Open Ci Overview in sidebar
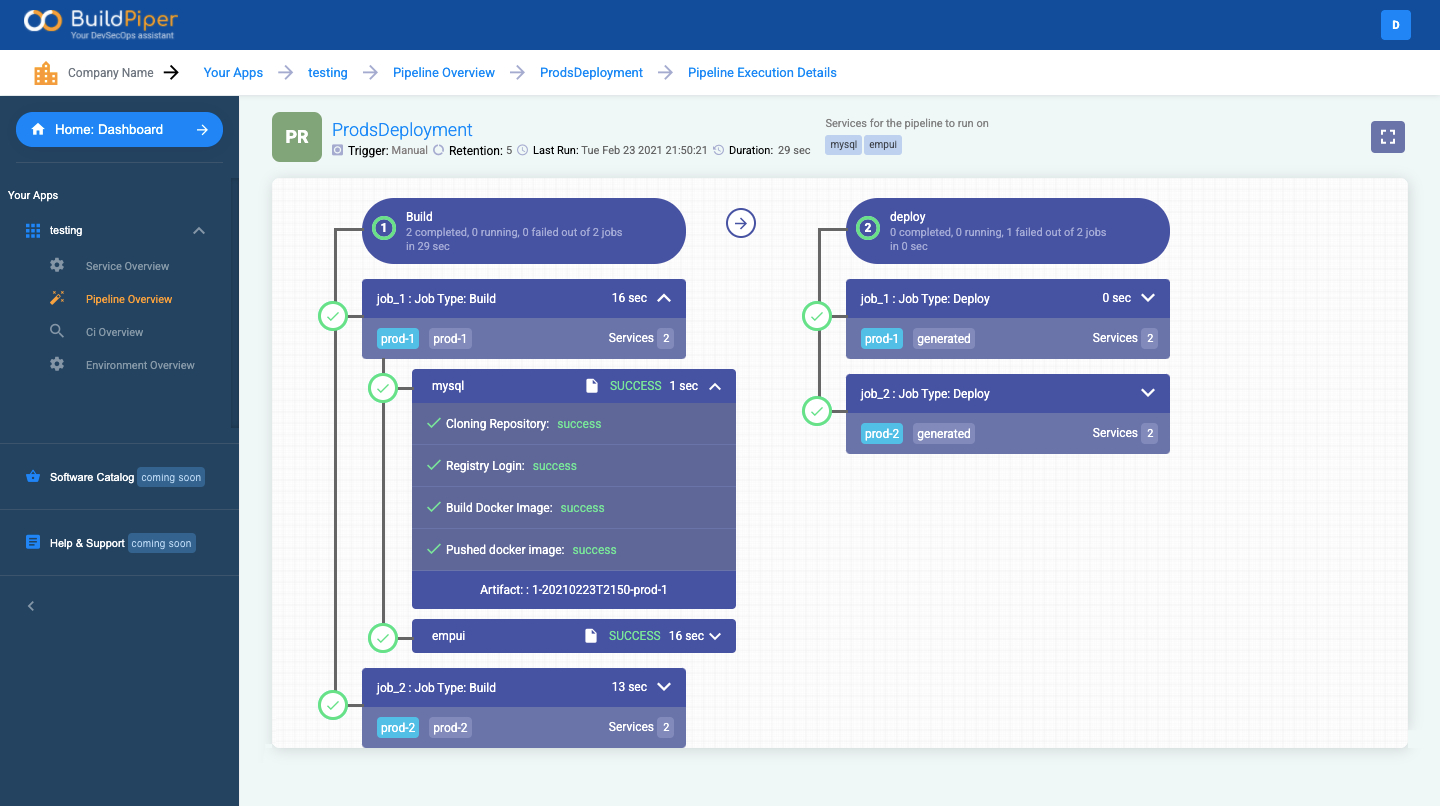 [114, 332]
